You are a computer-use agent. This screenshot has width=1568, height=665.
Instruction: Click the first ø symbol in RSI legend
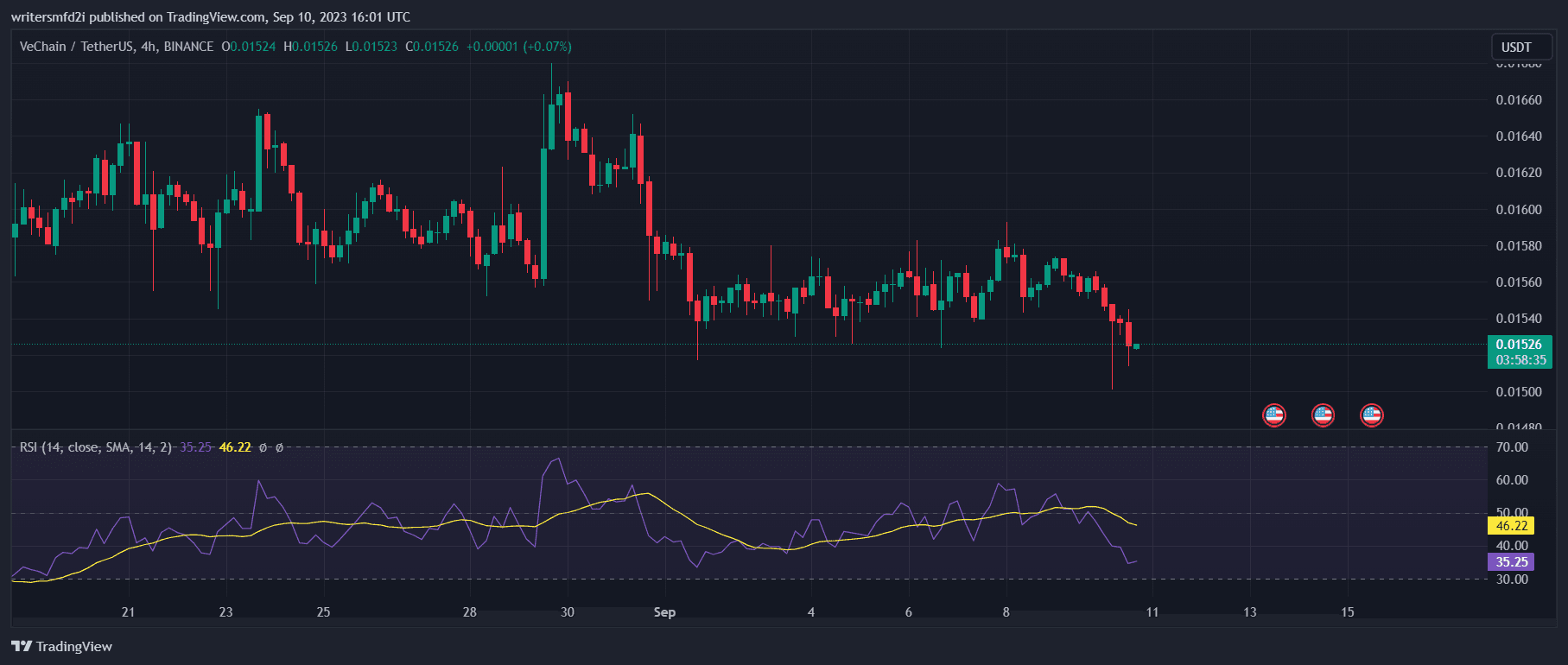pos(263,447)
